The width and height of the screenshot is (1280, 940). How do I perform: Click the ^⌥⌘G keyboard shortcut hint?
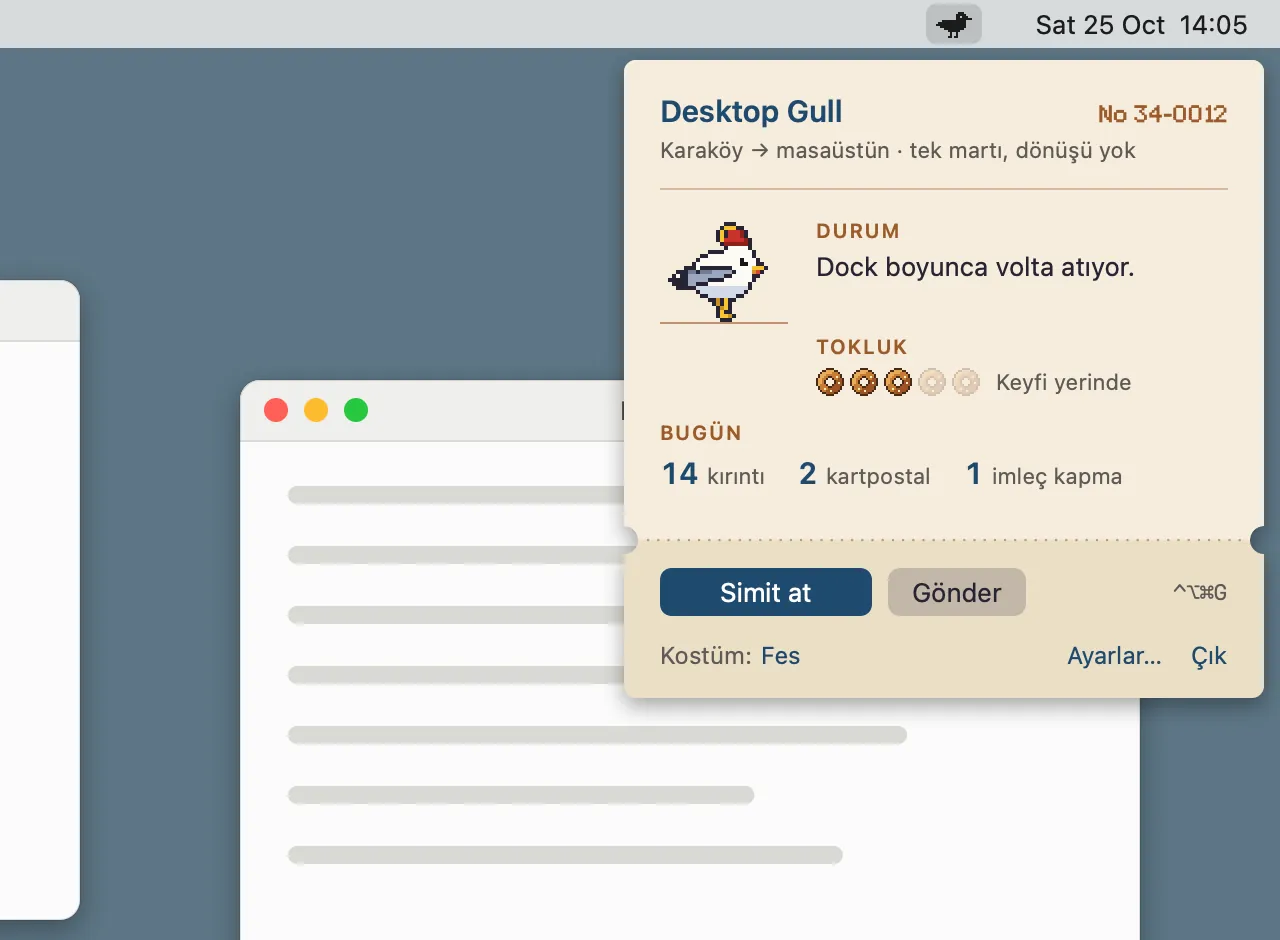[1200, 593]
